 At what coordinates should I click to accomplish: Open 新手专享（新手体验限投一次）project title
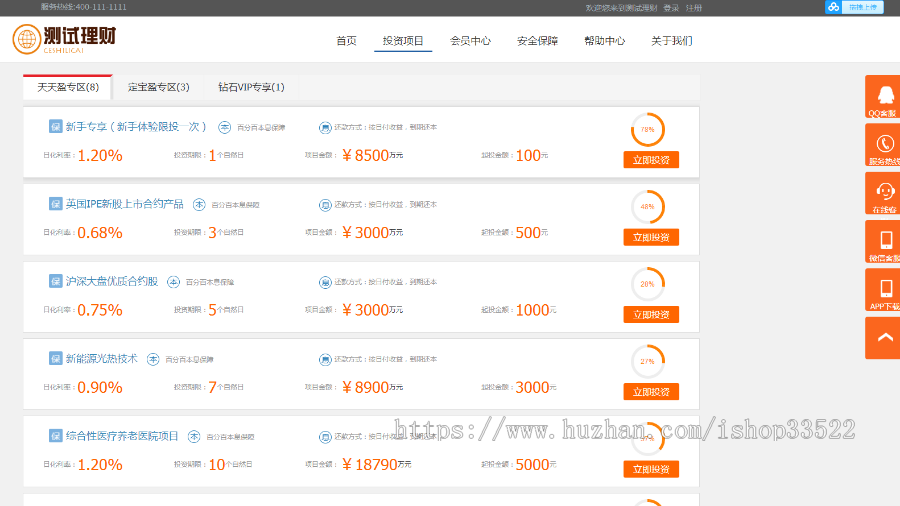135,127
